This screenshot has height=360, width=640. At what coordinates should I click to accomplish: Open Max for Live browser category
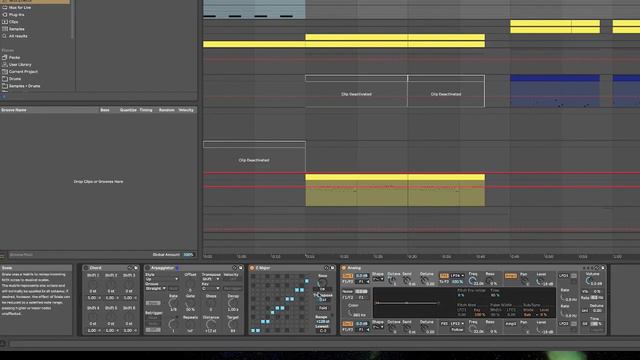tap(19, 7)
